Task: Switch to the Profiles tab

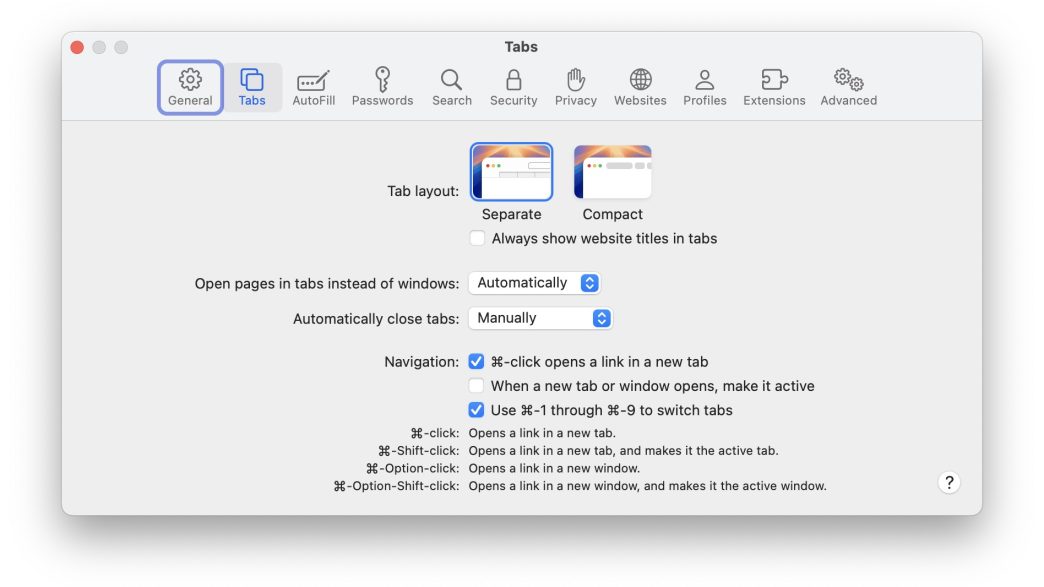Action: click(704, 87)
